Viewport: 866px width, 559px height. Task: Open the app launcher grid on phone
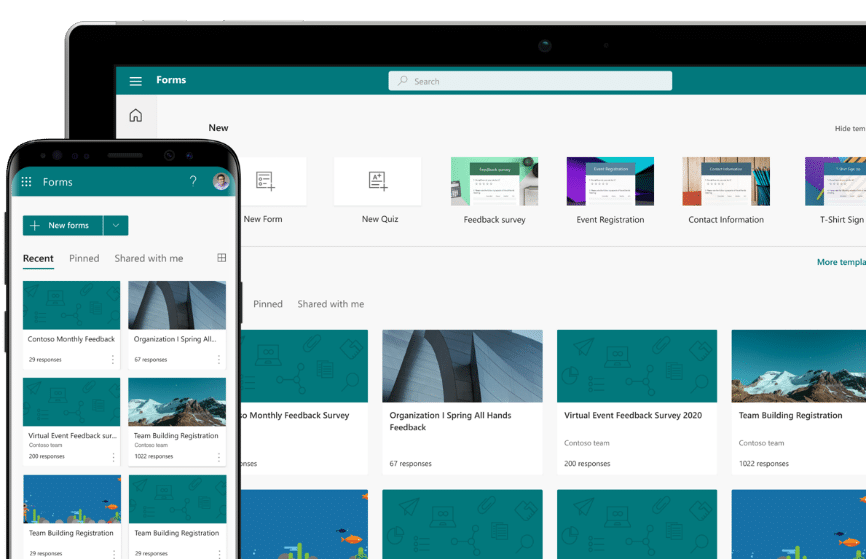click(26, 182)
